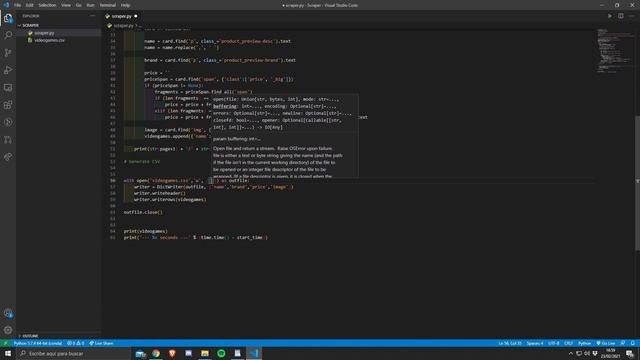640x360 pixels.
Task: Open Spotify from the taskbar
Action: tap(221, 353)
